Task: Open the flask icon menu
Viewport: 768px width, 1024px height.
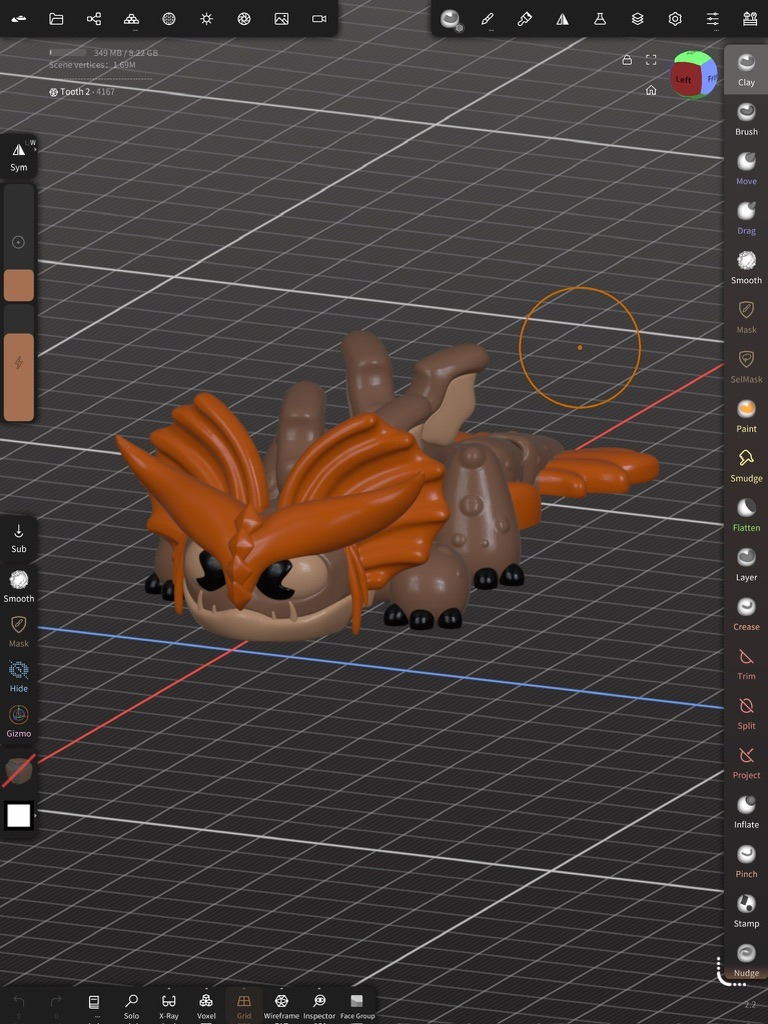Action: (600, 19)
